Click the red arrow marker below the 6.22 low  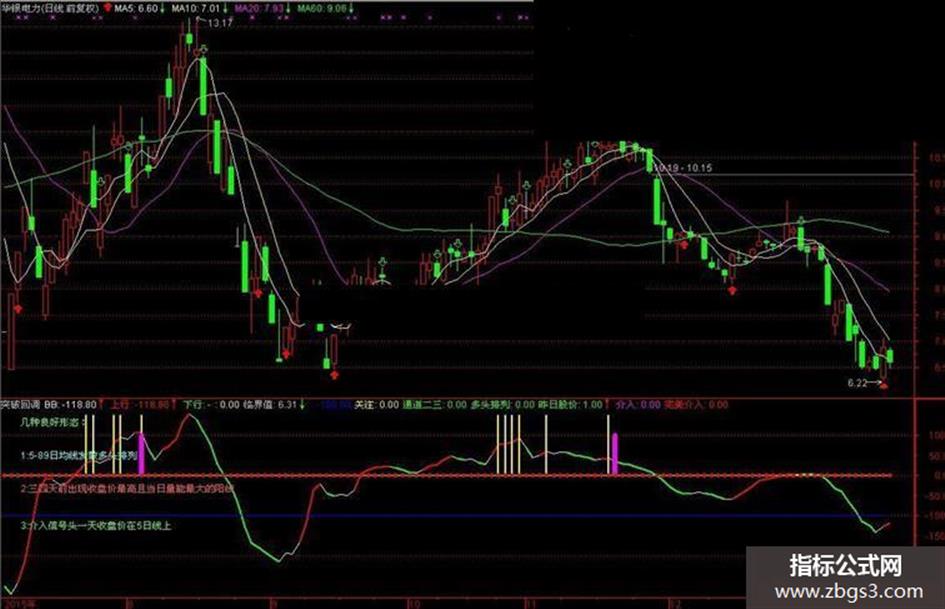coord(884,386)
